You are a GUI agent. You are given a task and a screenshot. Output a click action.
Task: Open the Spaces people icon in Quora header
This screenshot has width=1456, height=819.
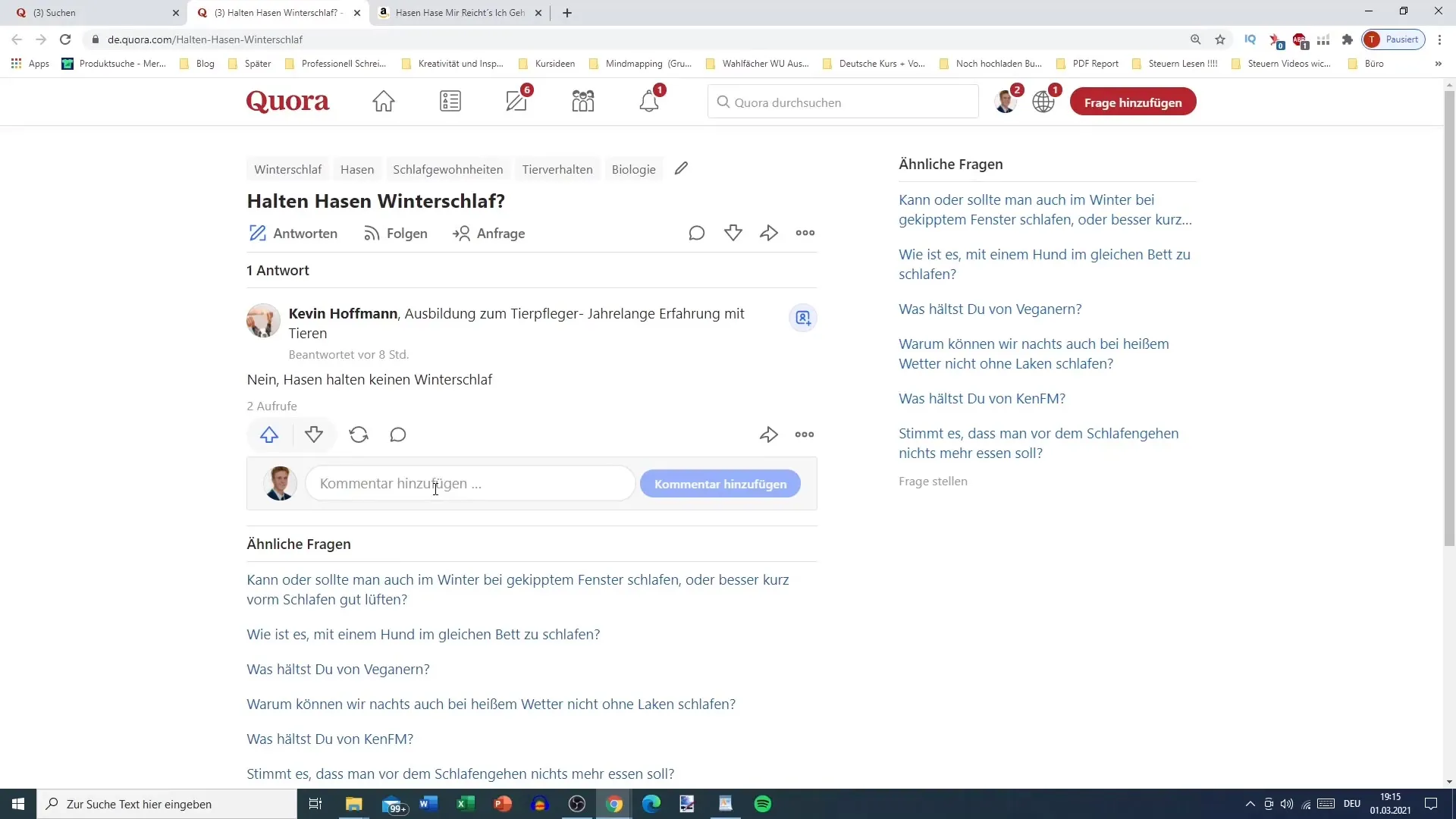pos(583,102)
